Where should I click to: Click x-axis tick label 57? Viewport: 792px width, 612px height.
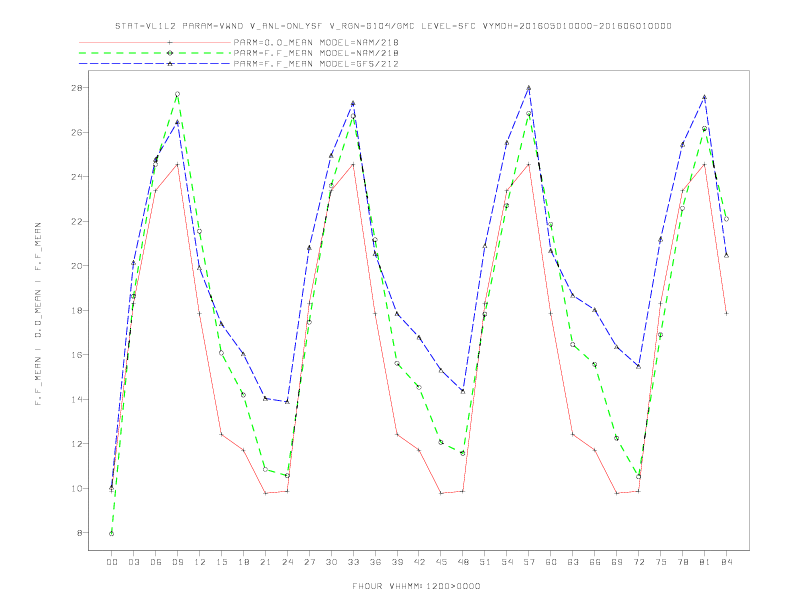(x=529, y=562)
